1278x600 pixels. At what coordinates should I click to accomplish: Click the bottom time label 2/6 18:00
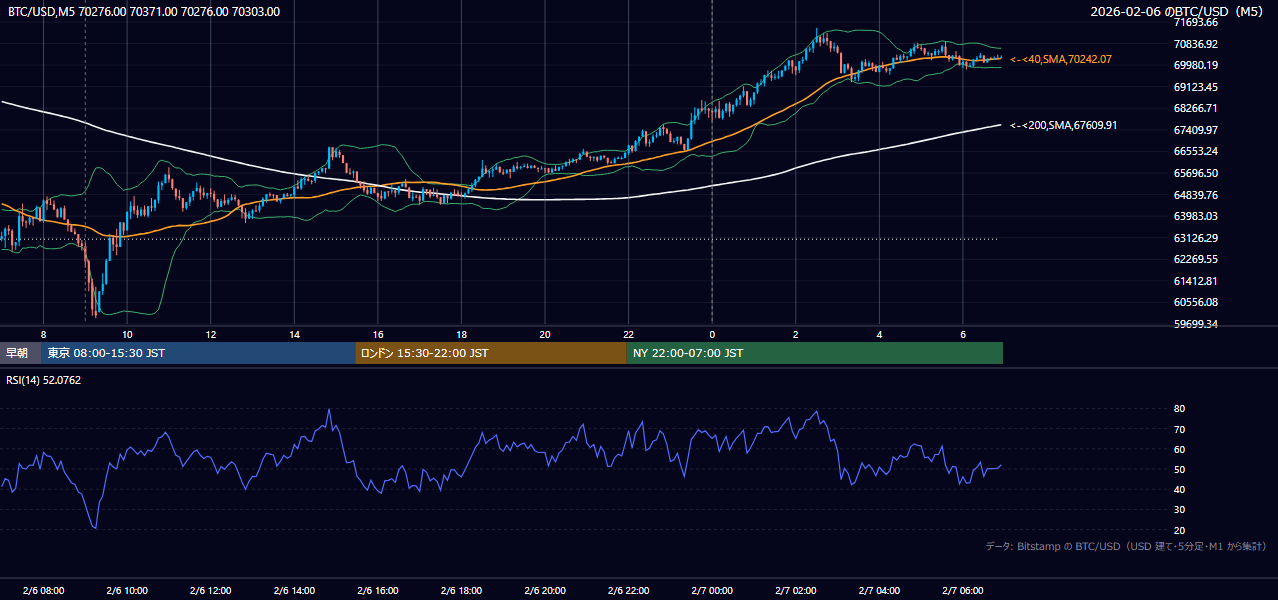tap(462, 590)
